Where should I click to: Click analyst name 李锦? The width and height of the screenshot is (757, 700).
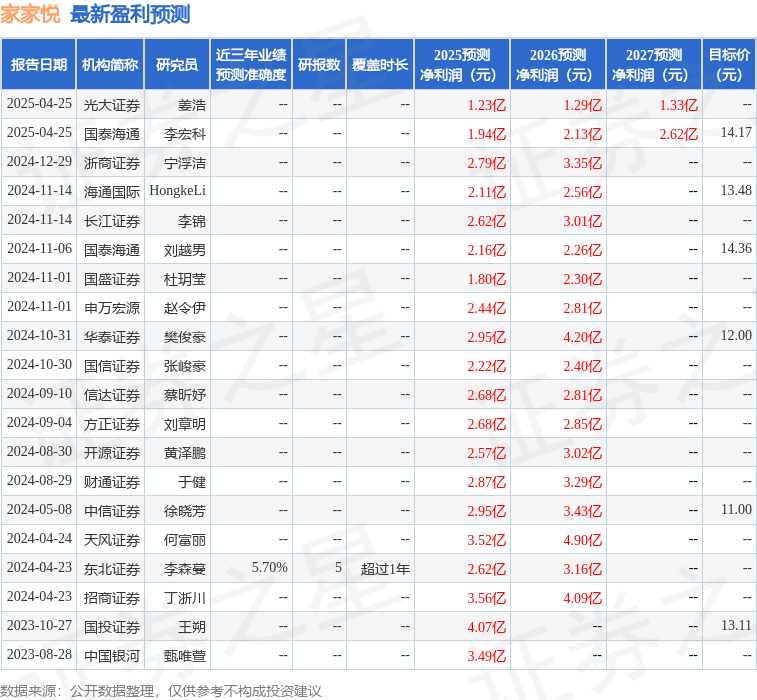click(192, 221)
